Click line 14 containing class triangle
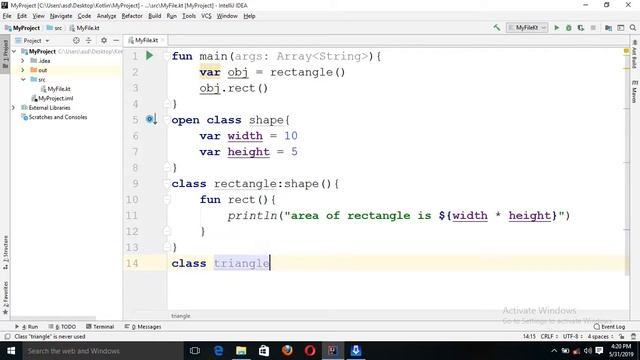The height and width of the screenshot is (360, 640). [396, 263]
